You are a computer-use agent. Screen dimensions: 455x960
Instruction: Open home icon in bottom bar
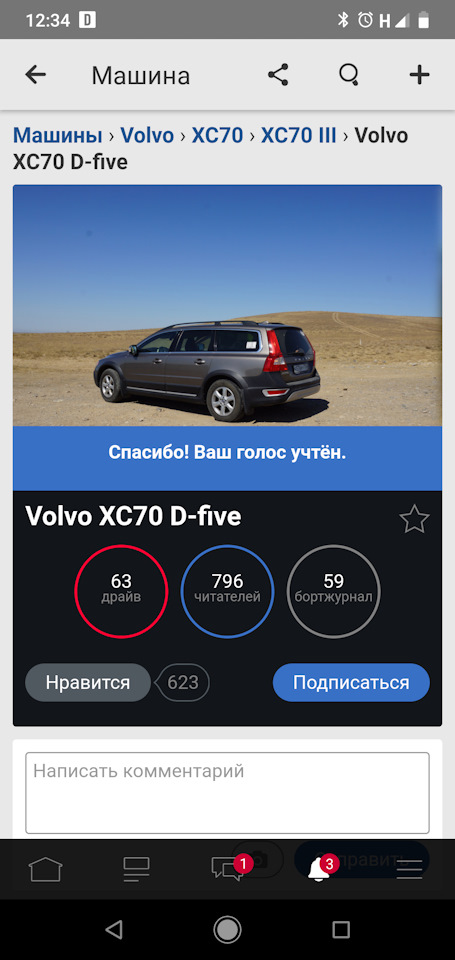[x=46, y=869]
